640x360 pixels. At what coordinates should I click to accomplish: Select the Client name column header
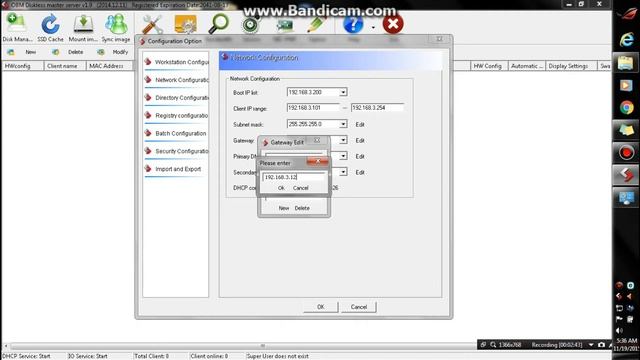pos(65,66)
